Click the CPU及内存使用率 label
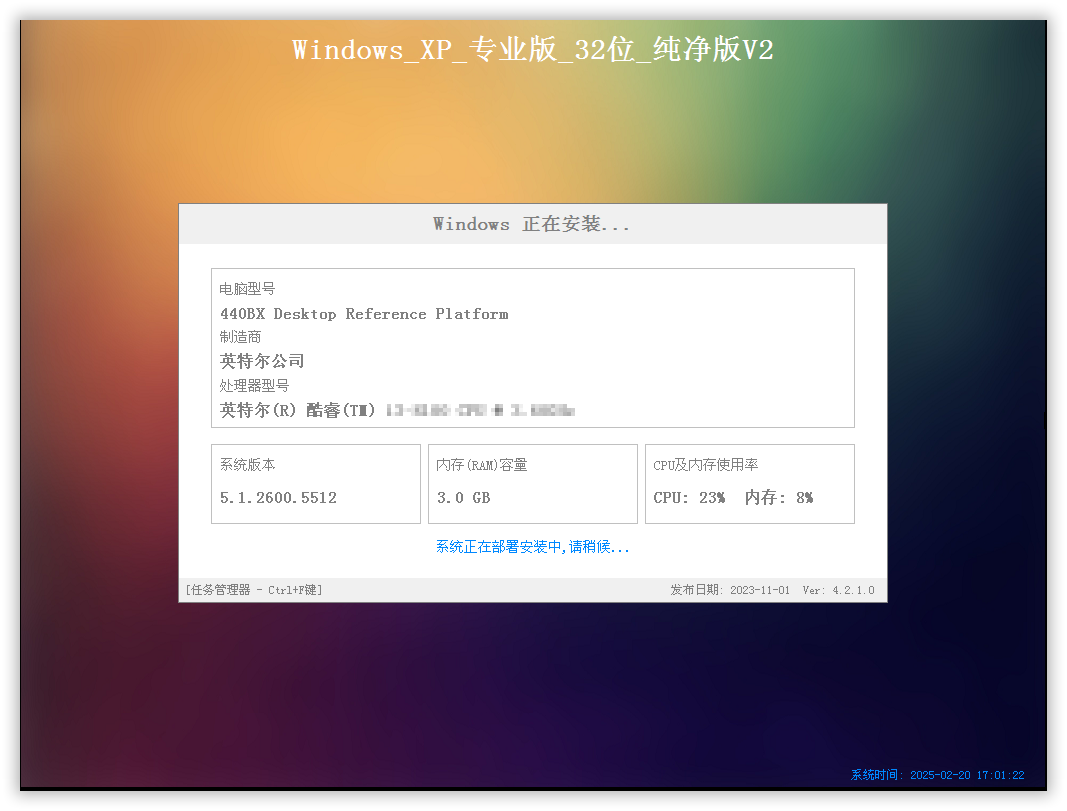This screenshot has height=811, width=1067. 706,465
